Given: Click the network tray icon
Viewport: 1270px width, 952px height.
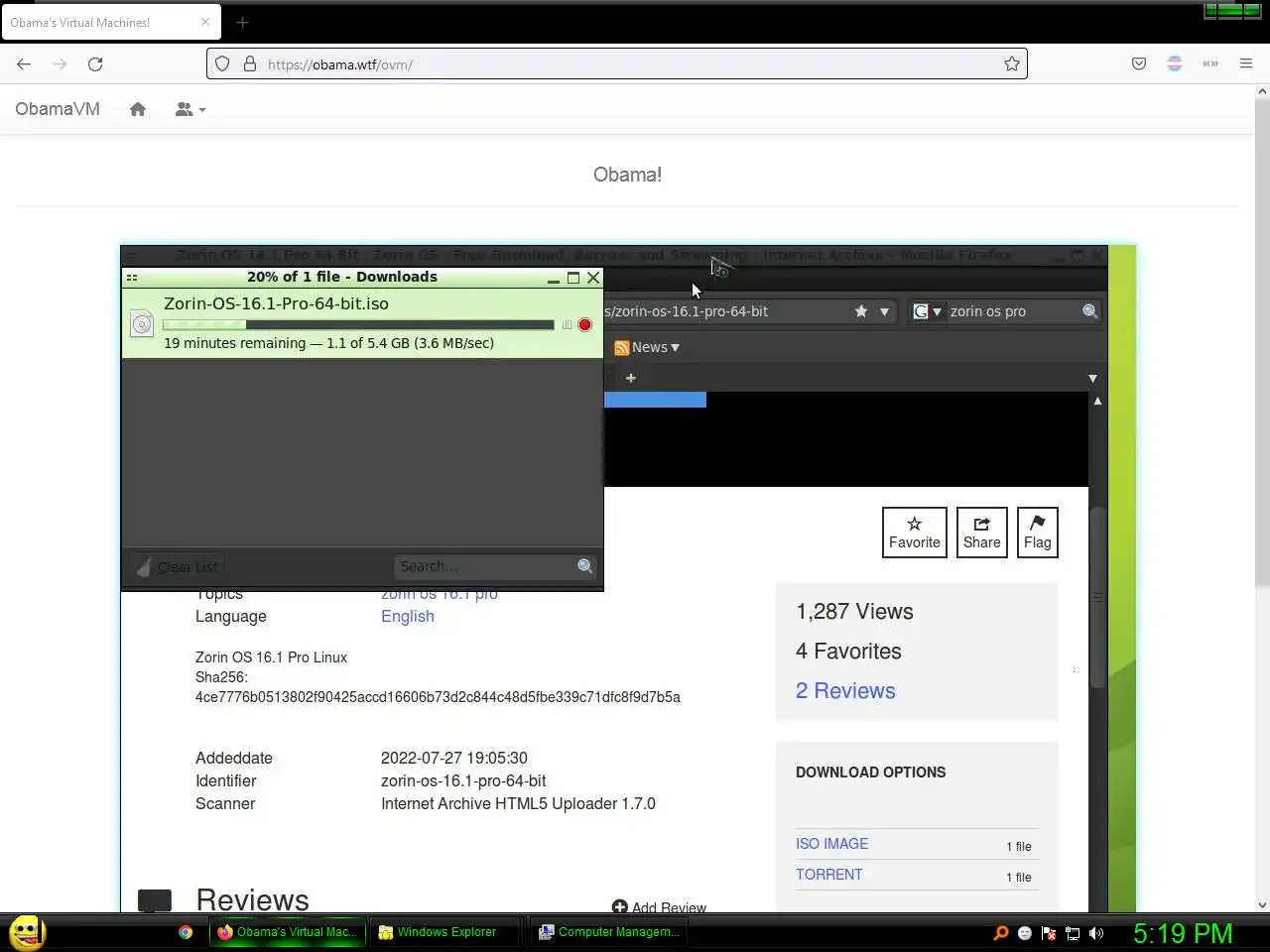Looking at the screenshot, I should 1073,932.
